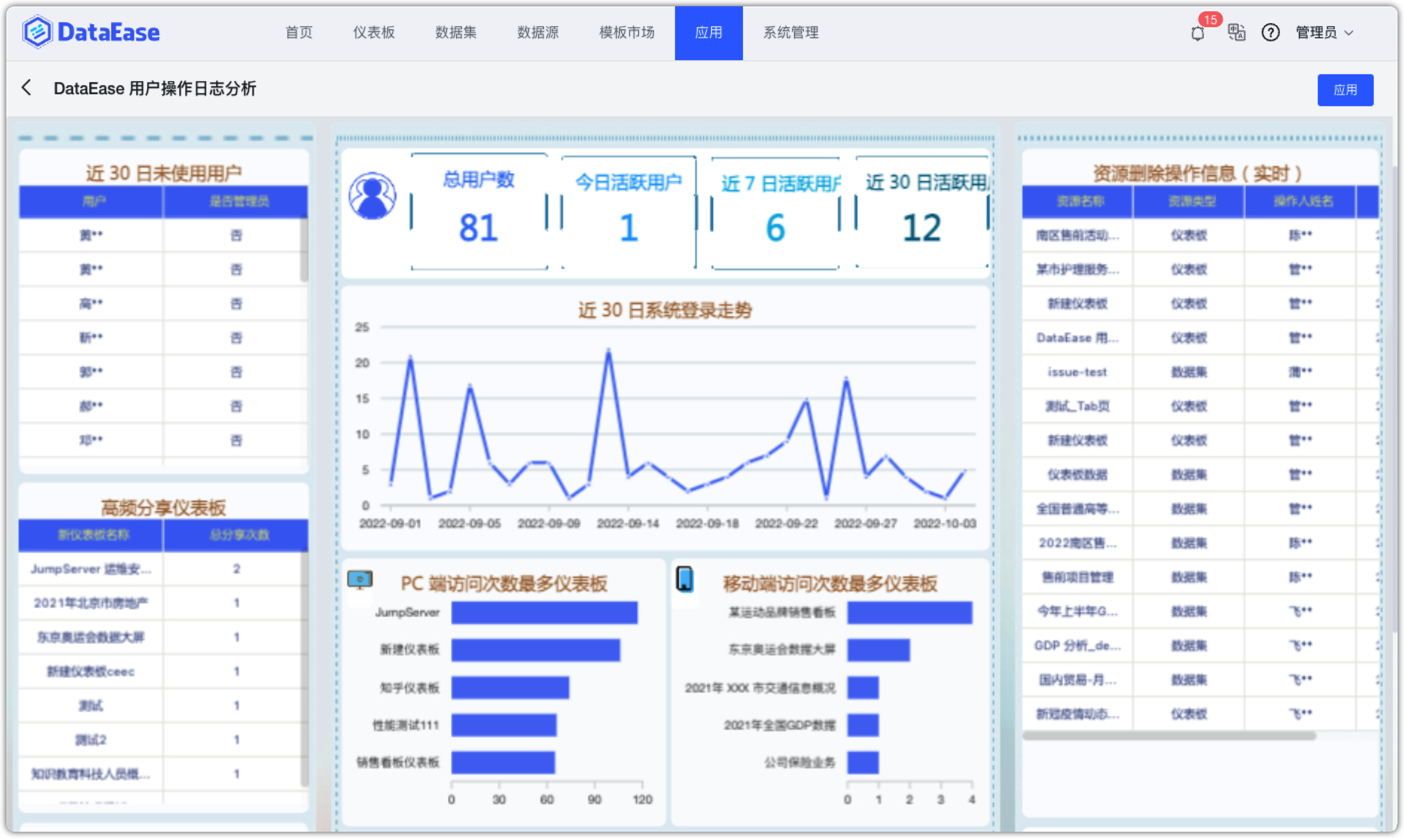Open the help question-mark icon
This screenshot has height=838, width=1404.
1271,32
